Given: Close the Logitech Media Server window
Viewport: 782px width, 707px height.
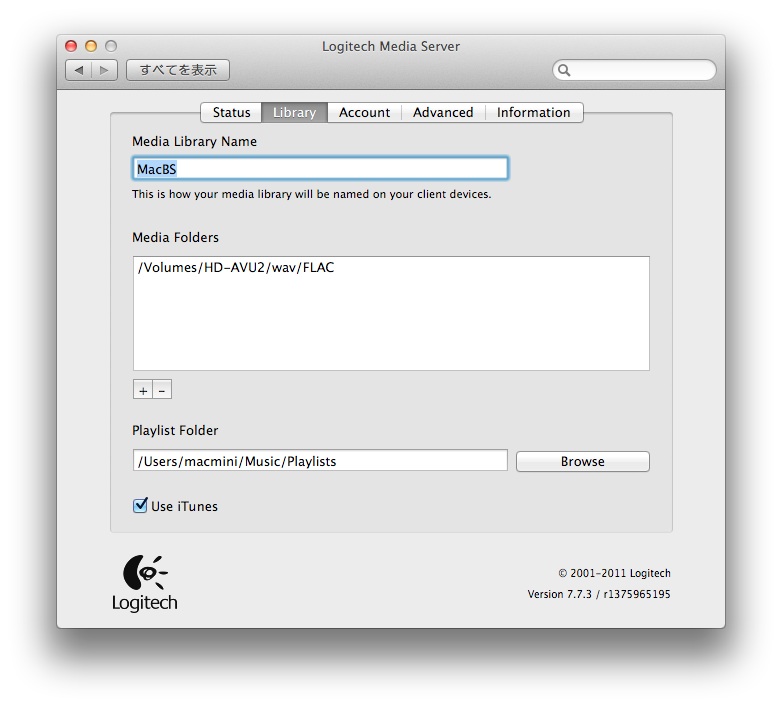Looking at the screenshot, I should pos(71,46).
